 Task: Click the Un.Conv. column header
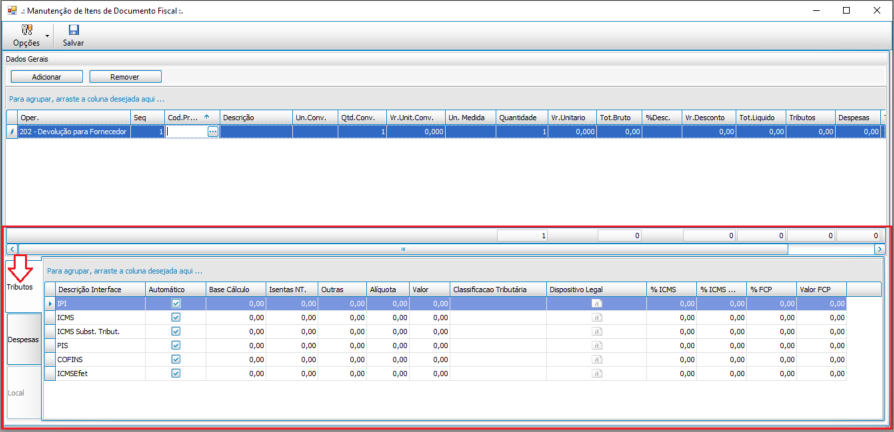pos(315,117)
